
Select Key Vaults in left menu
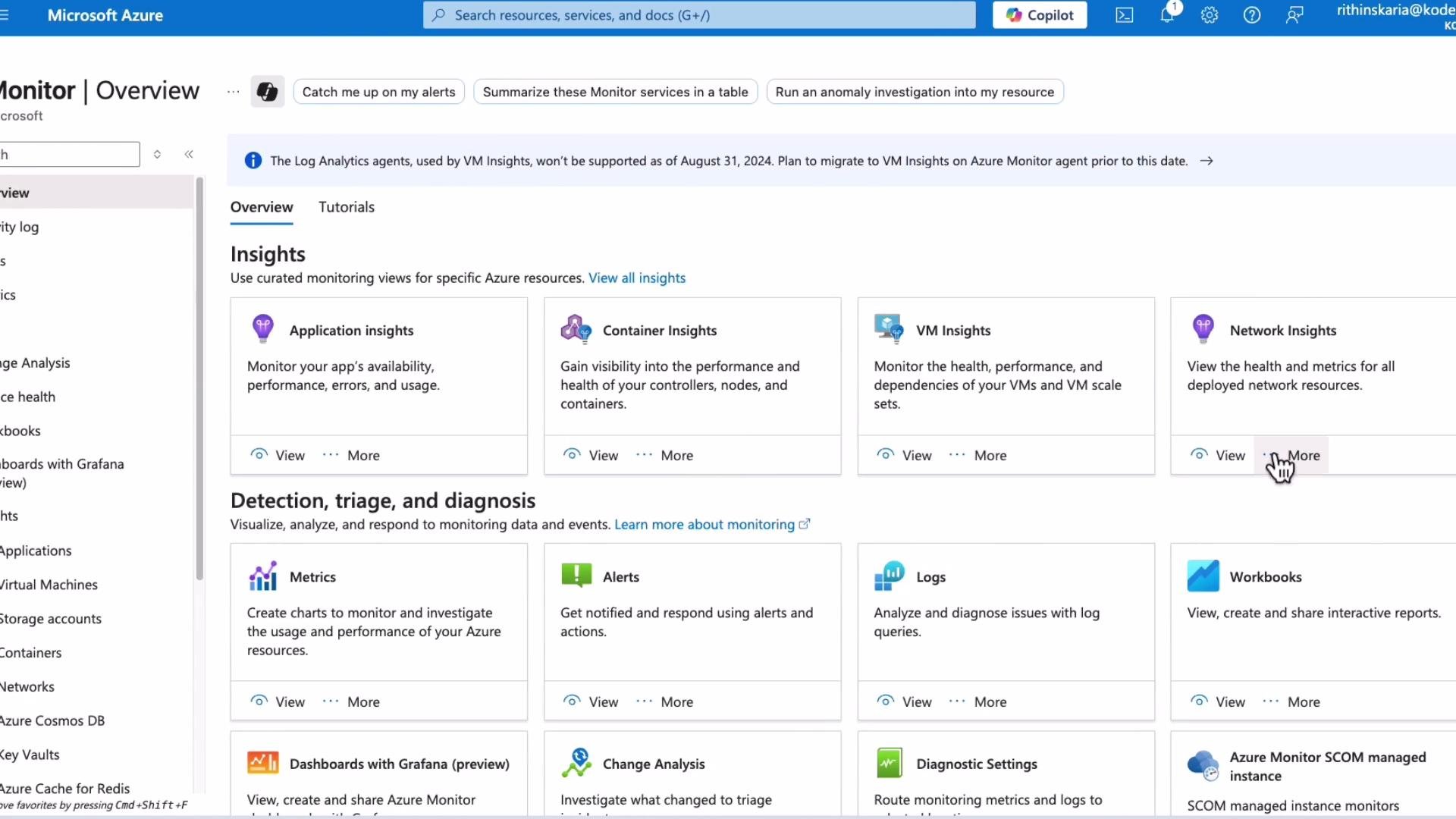(x=96, y=755)
